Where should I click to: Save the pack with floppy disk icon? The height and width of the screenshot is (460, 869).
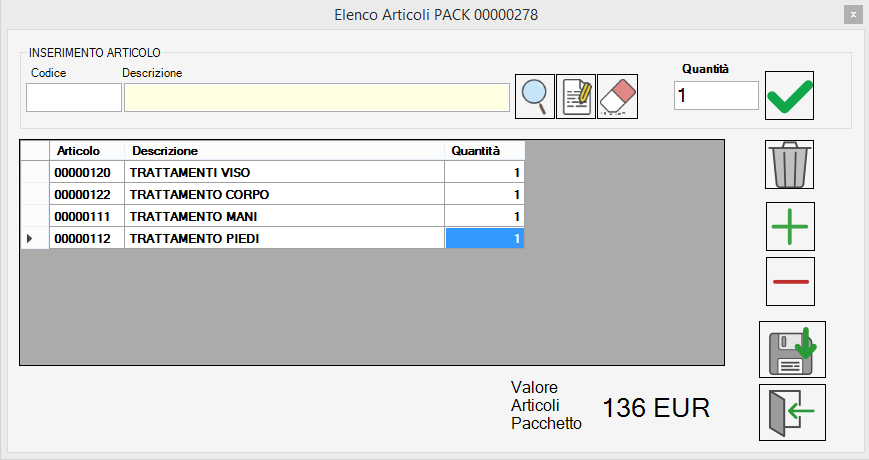click(791, 349)
